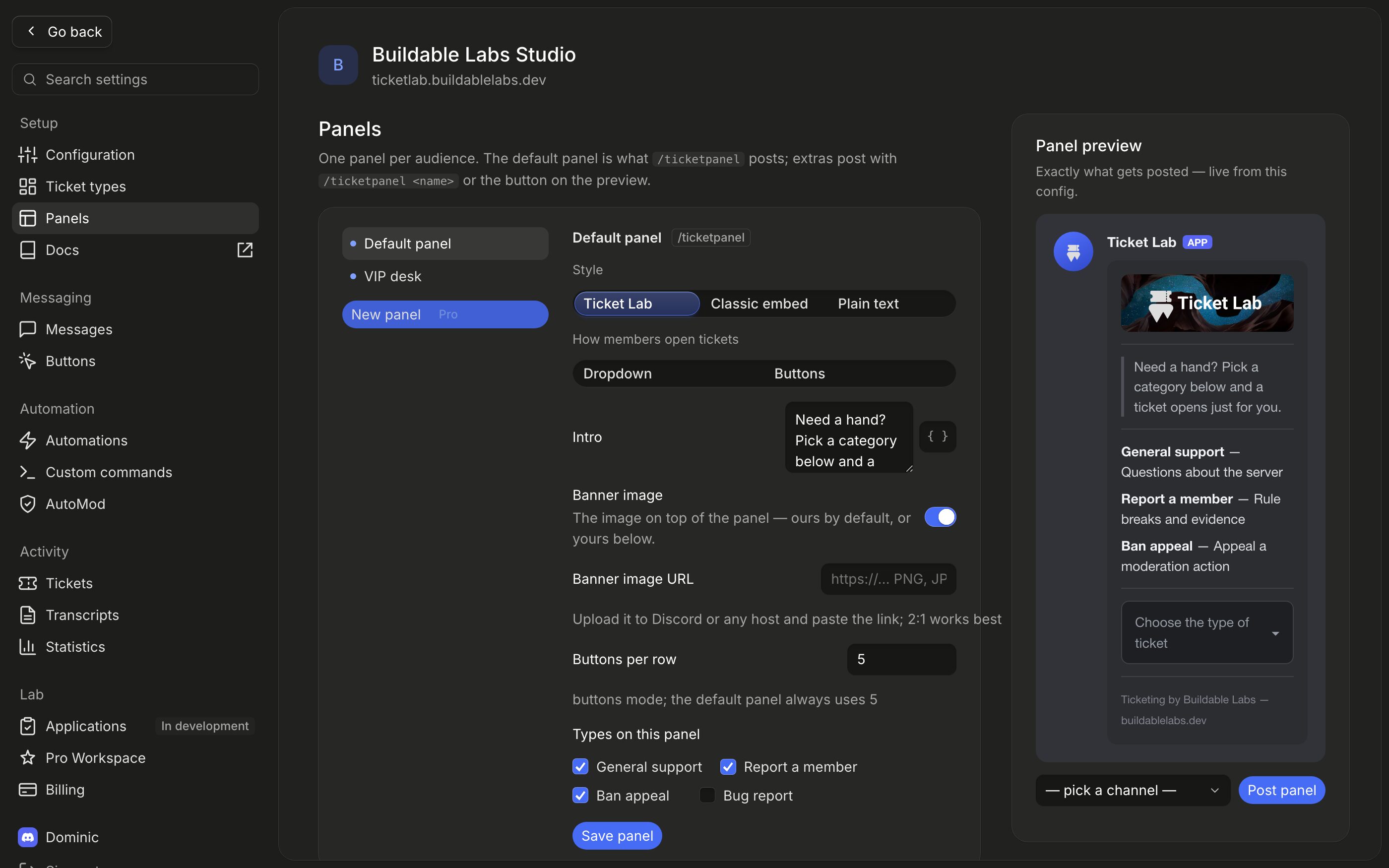Open the Docs link in sidebar

[135, 249]
